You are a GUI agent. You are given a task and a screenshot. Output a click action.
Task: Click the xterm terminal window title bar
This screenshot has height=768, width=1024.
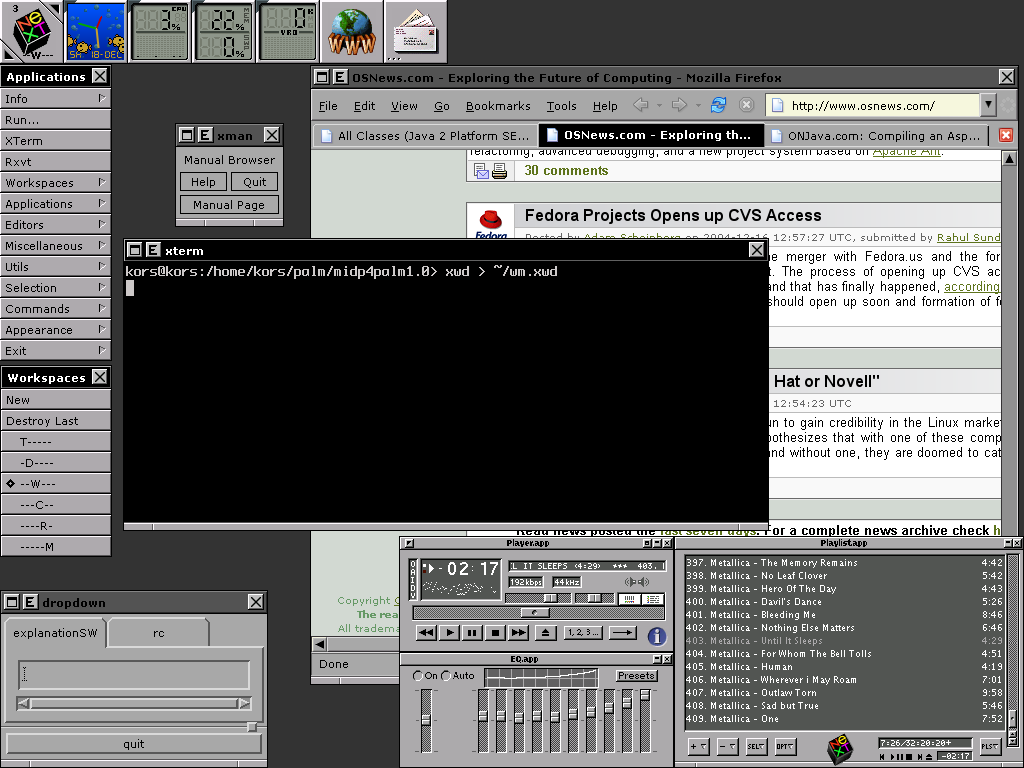[446, 250]
